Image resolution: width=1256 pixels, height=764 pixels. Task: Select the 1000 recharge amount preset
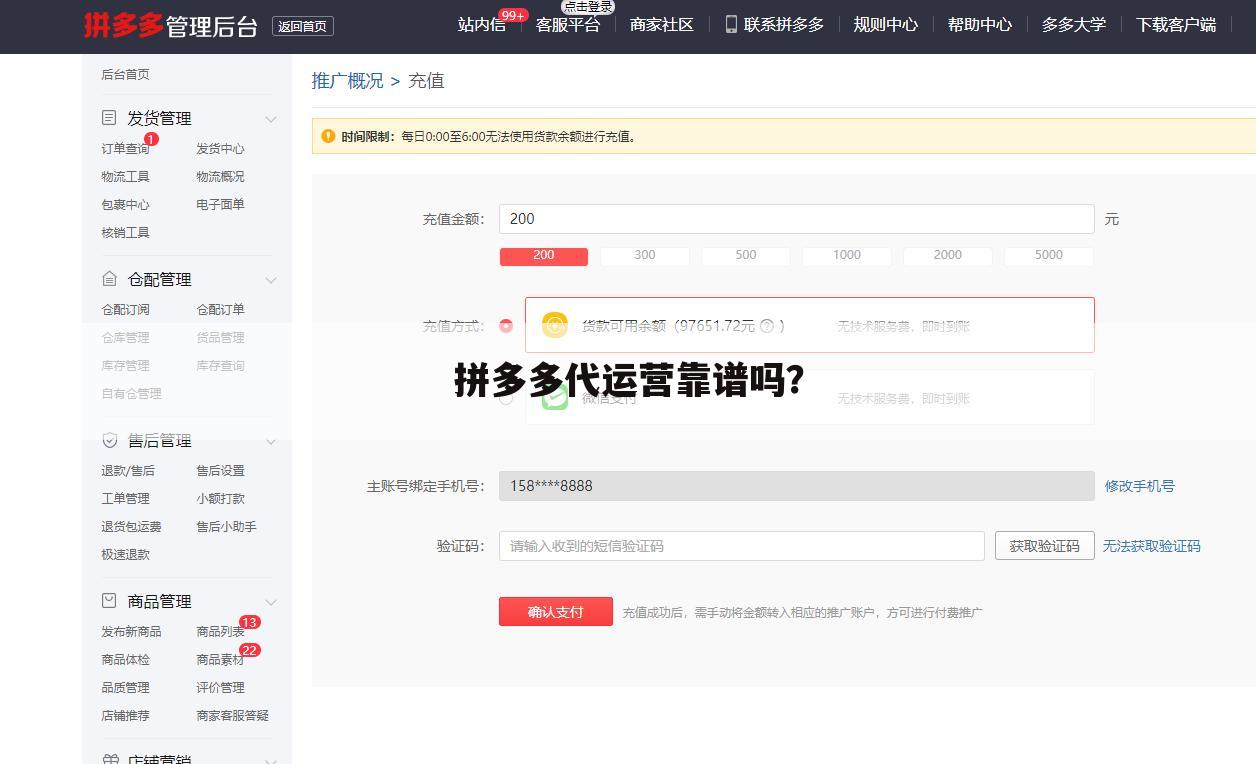coord(846,255)
